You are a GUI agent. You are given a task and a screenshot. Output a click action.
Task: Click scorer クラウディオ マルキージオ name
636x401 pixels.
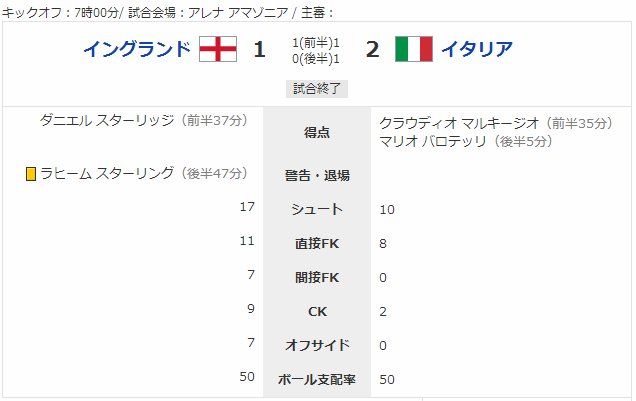pos(459,123)
